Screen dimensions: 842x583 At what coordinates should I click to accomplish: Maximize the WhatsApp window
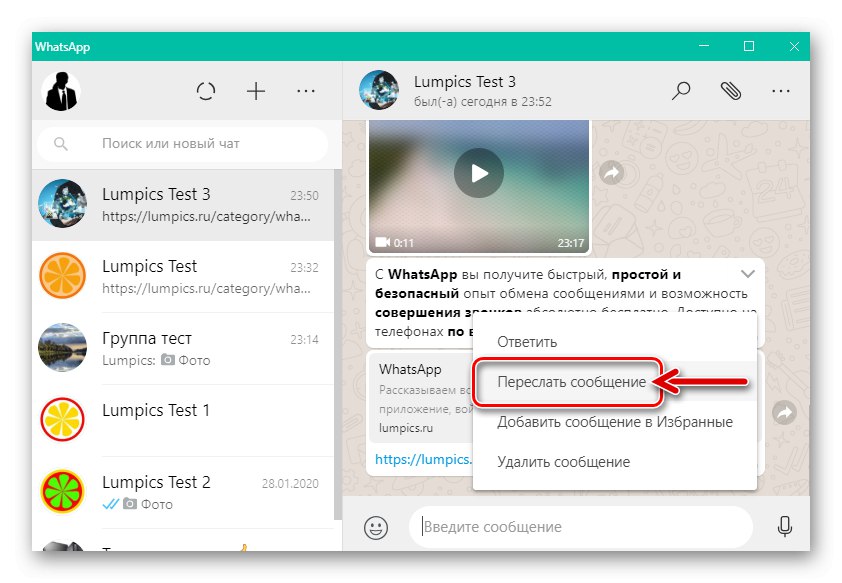pos(749,46)
